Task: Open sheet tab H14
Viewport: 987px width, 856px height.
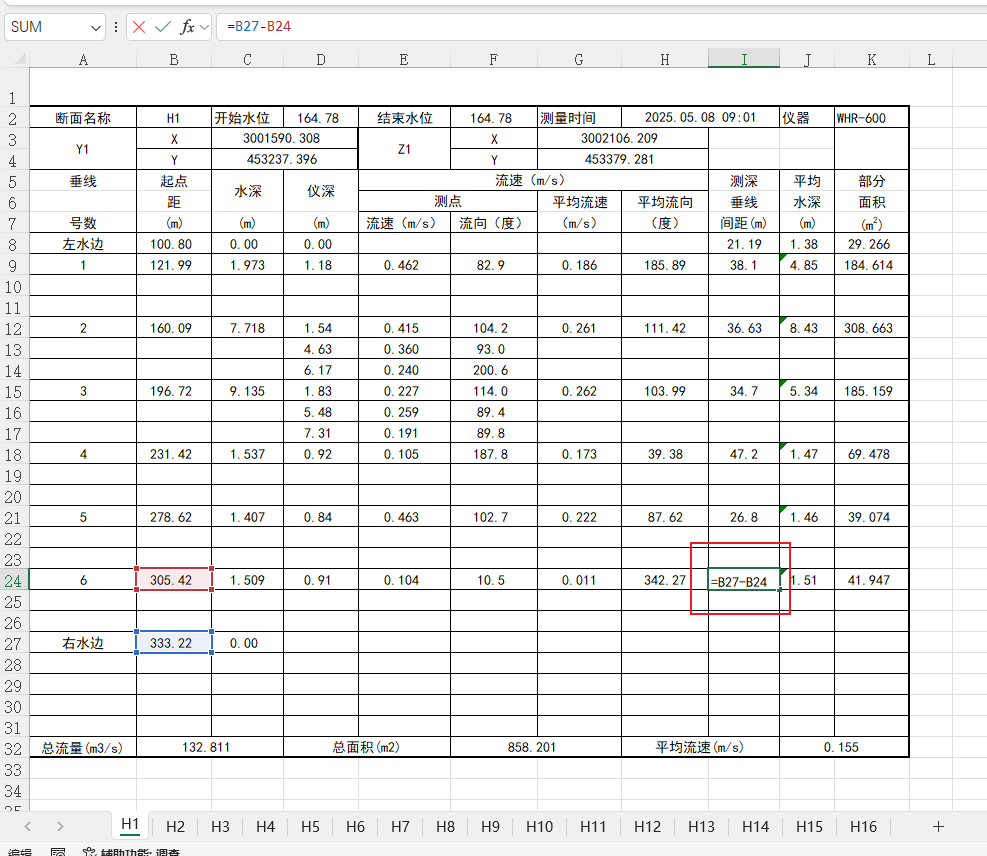Action: pos(755,826)
